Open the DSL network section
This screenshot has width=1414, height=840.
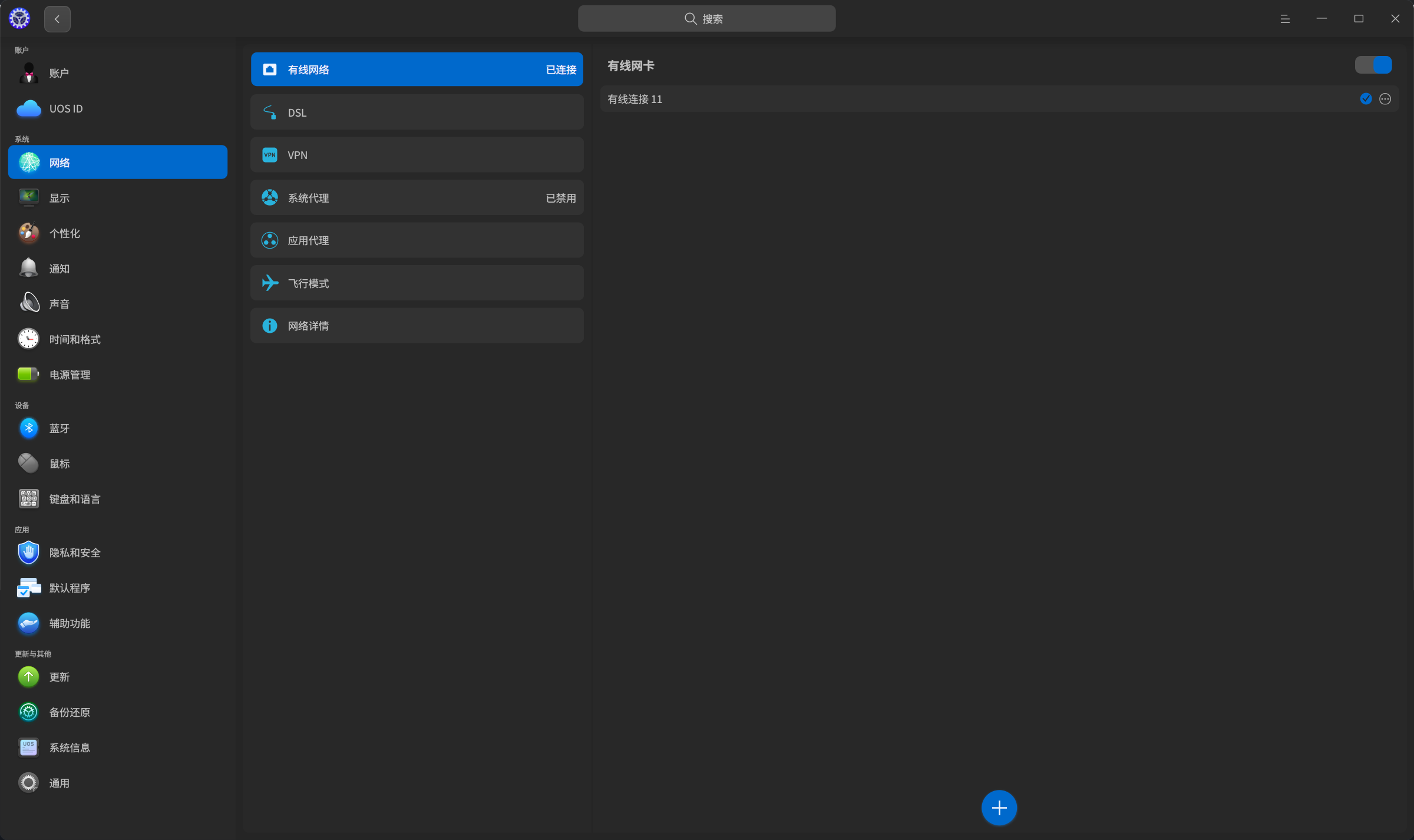(417, 112)
